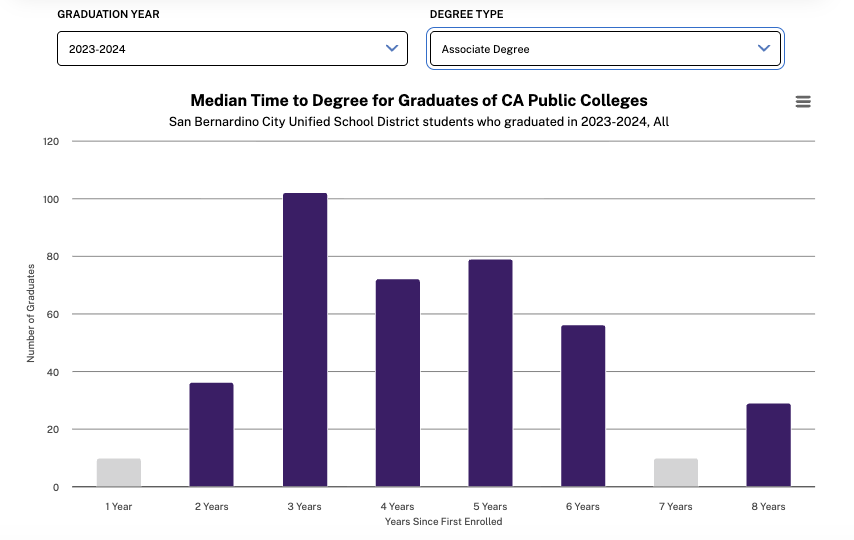Click the gray 1 Year bar
854x540 pixels.
[119, 473]
